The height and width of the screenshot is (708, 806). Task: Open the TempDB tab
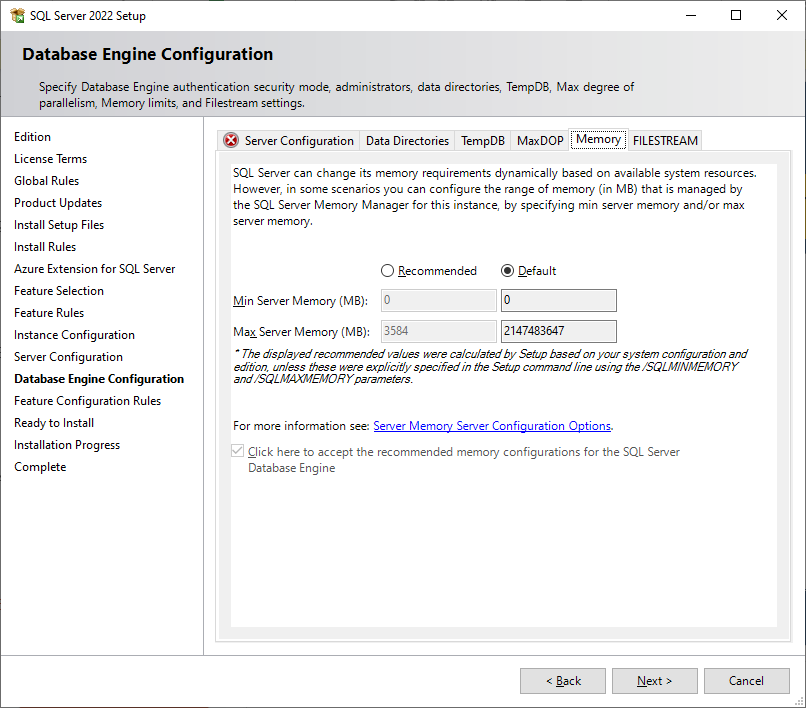coord(483,141)
